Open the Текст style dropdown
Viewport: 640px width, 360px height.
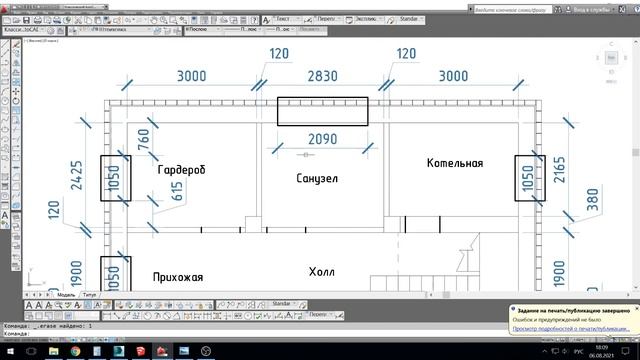point(287,20)
